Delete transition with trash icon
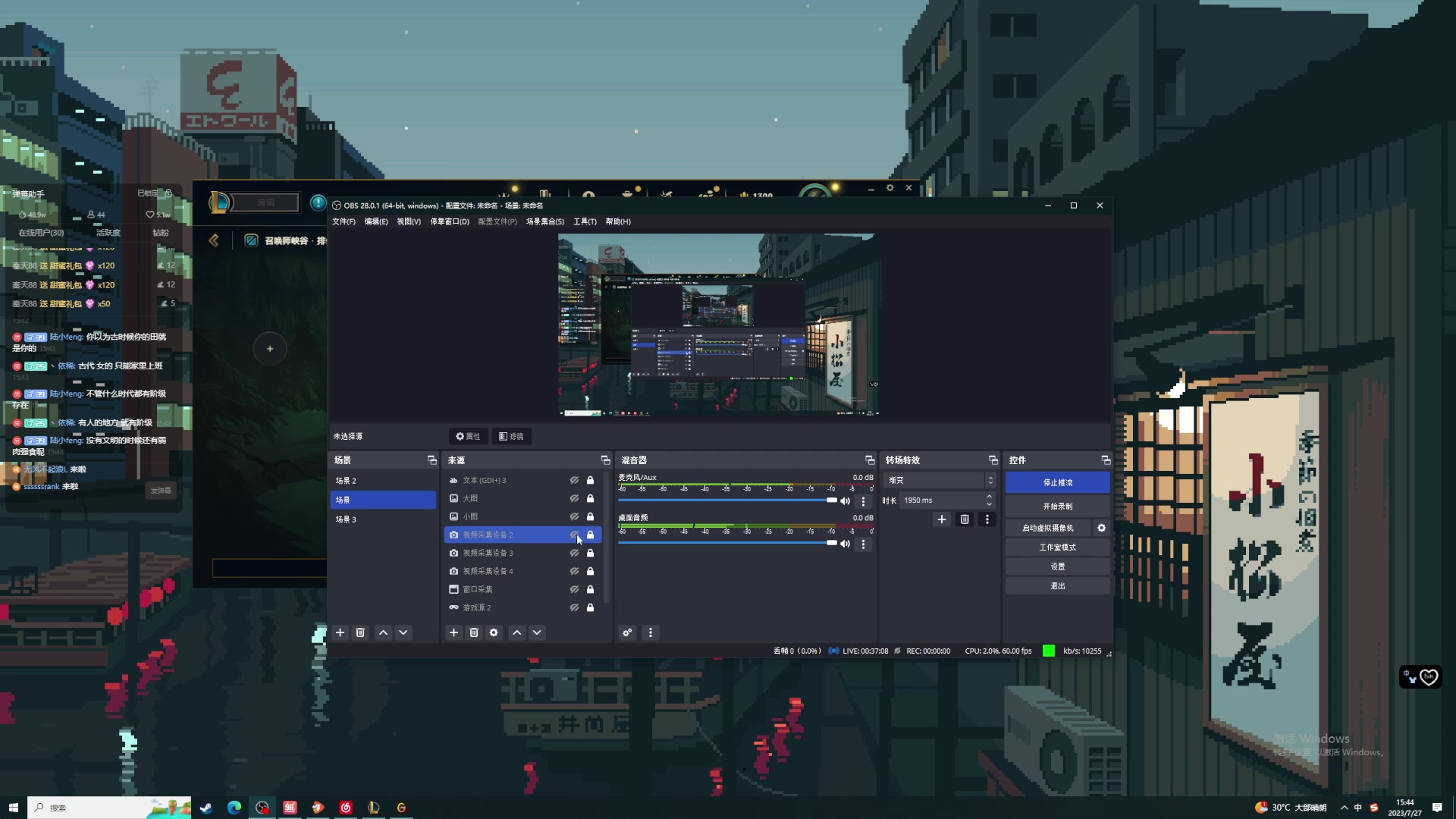Image resolution: width=1456 pixels, height=819 pixels. pos(965,519)
